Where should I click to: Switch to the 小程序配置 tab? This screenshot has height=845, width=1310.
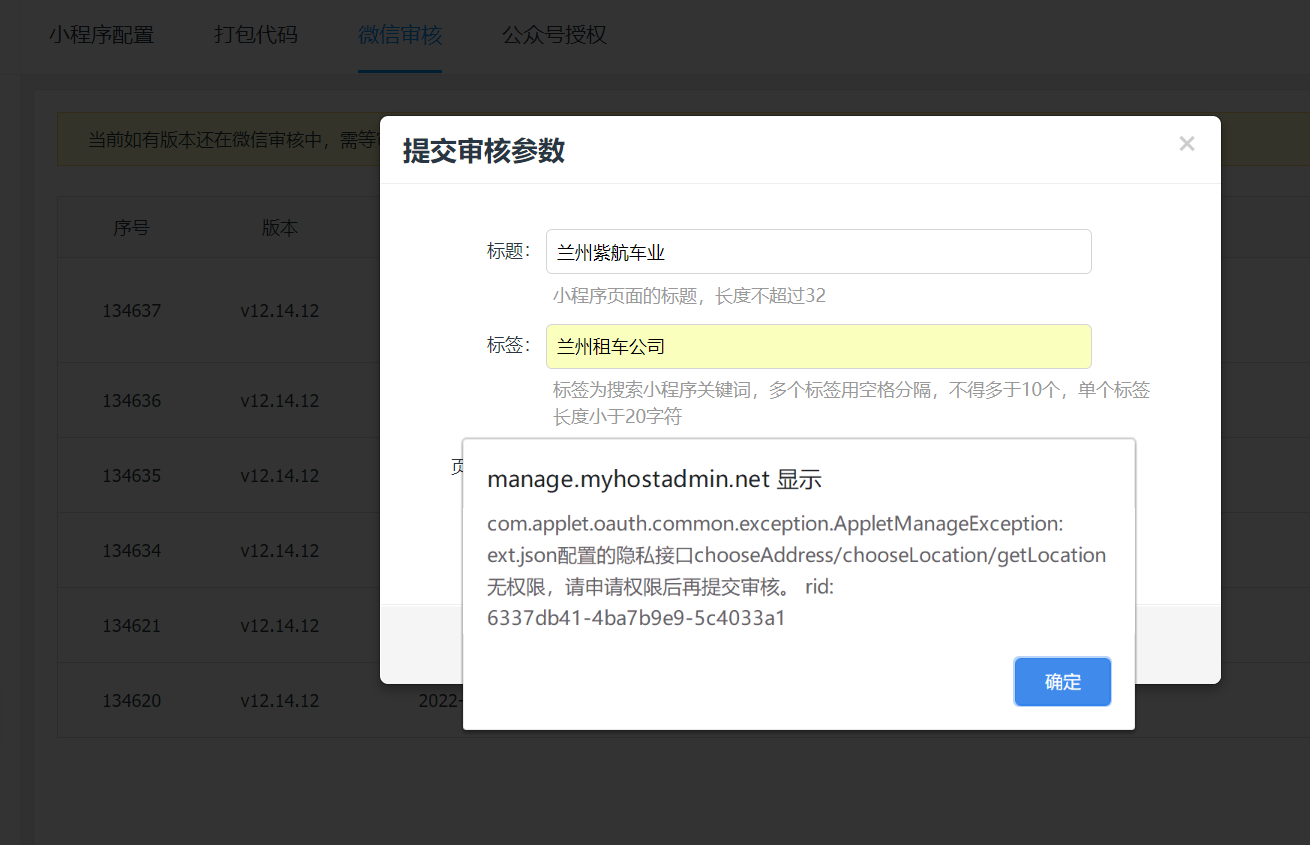[x=101, y=35]
